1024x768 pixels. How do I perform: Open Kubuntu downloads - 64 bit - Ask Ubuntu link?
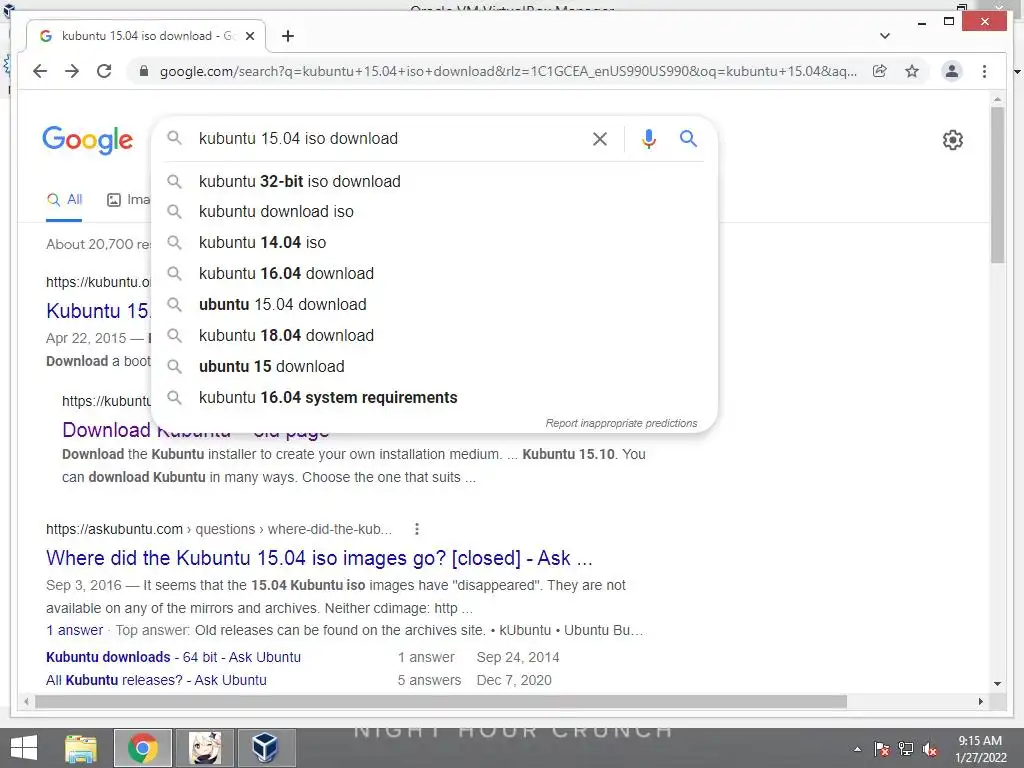click(173, 657)
